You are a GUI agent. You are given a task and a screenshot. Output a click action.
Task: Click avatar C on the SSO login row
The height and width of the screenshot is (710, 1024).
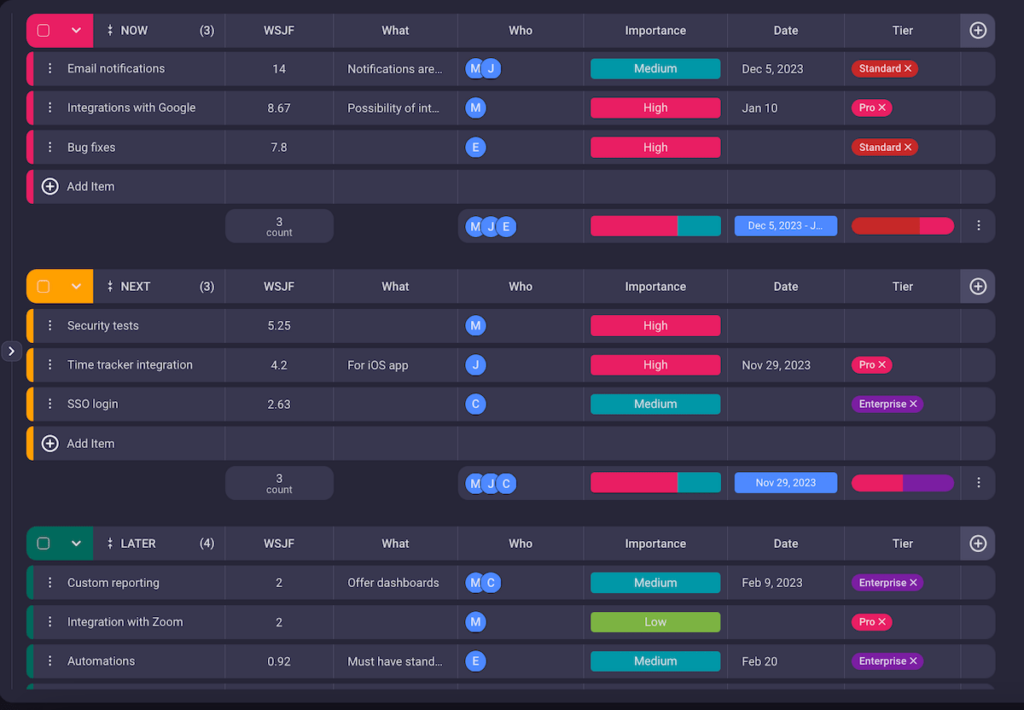(475, 404)
